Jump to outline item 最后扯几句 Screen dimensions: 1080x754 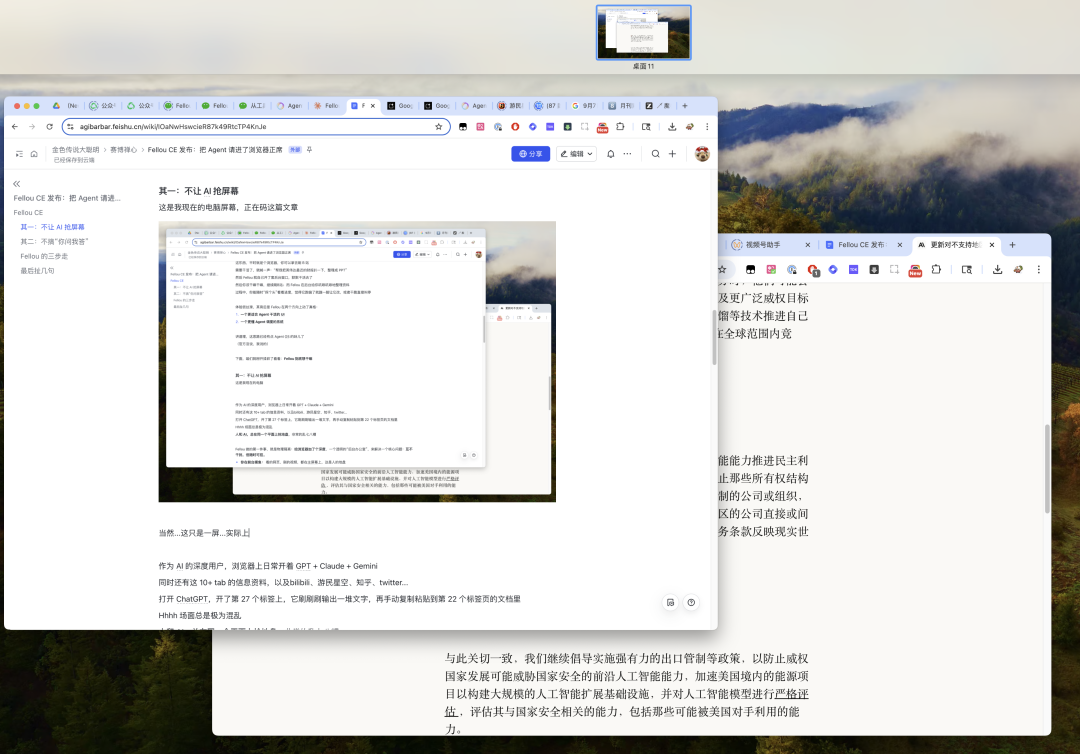point(37,271)
